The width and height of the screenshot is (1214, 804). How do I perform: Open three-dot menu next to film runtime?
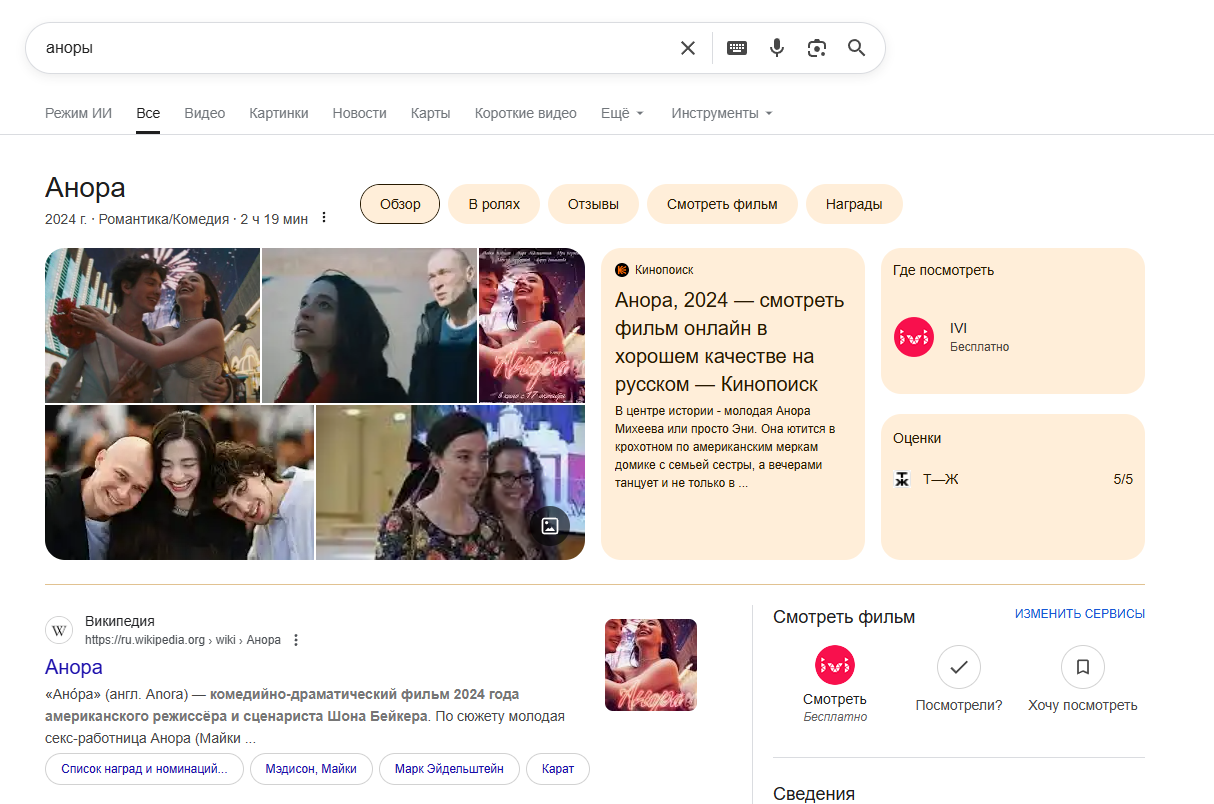point(324,218)
